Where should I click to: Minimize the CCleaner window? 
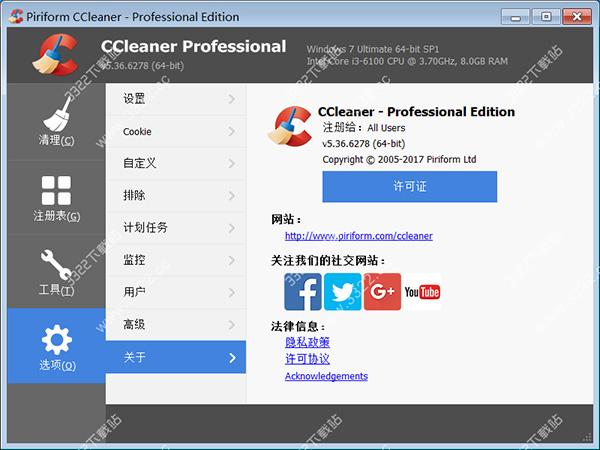pyautogui.click(x=515, y=17)
